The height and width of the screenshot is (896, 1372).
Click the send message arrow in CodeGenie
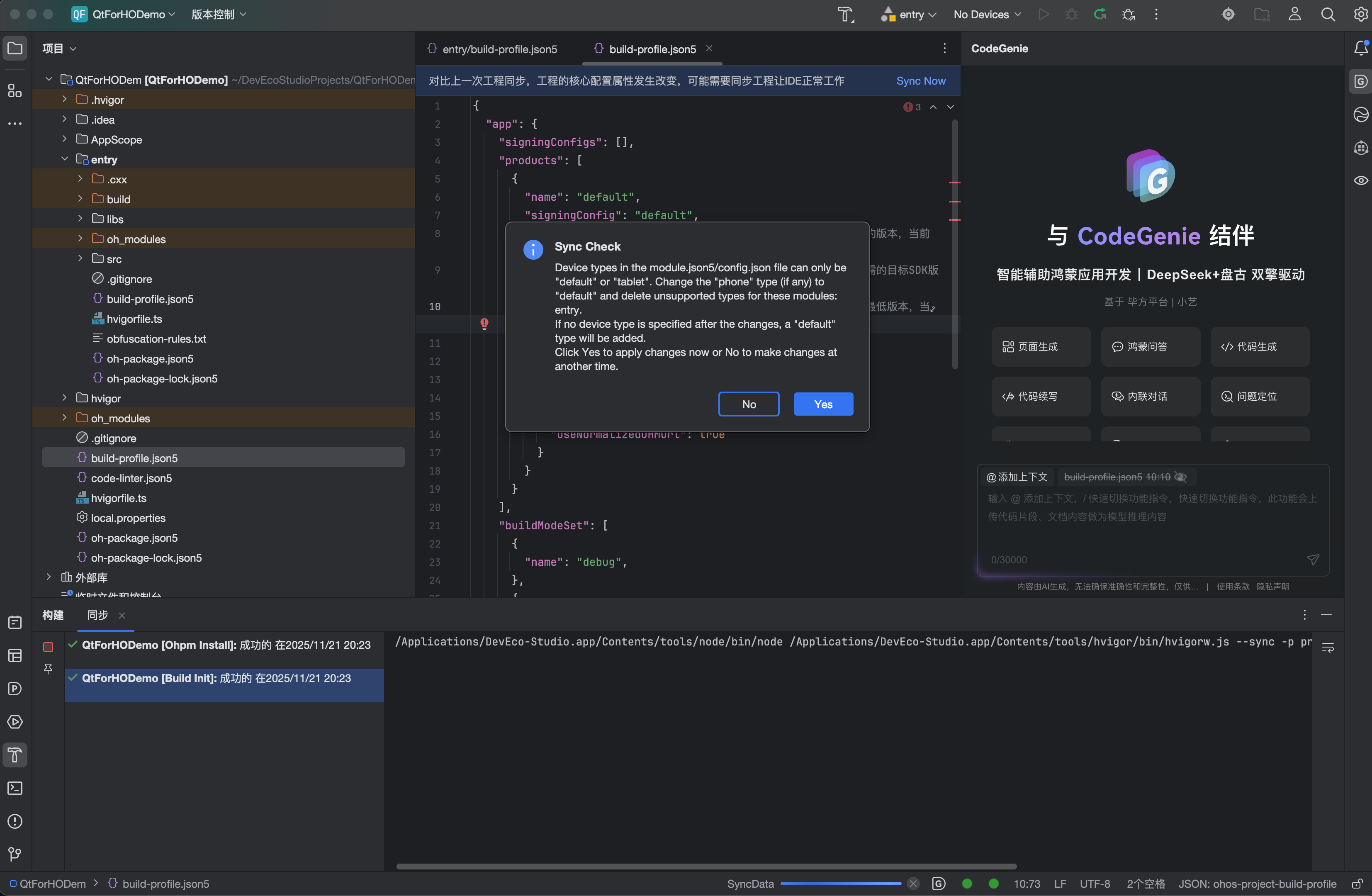pyautogui.click(x=1313, y=559)
